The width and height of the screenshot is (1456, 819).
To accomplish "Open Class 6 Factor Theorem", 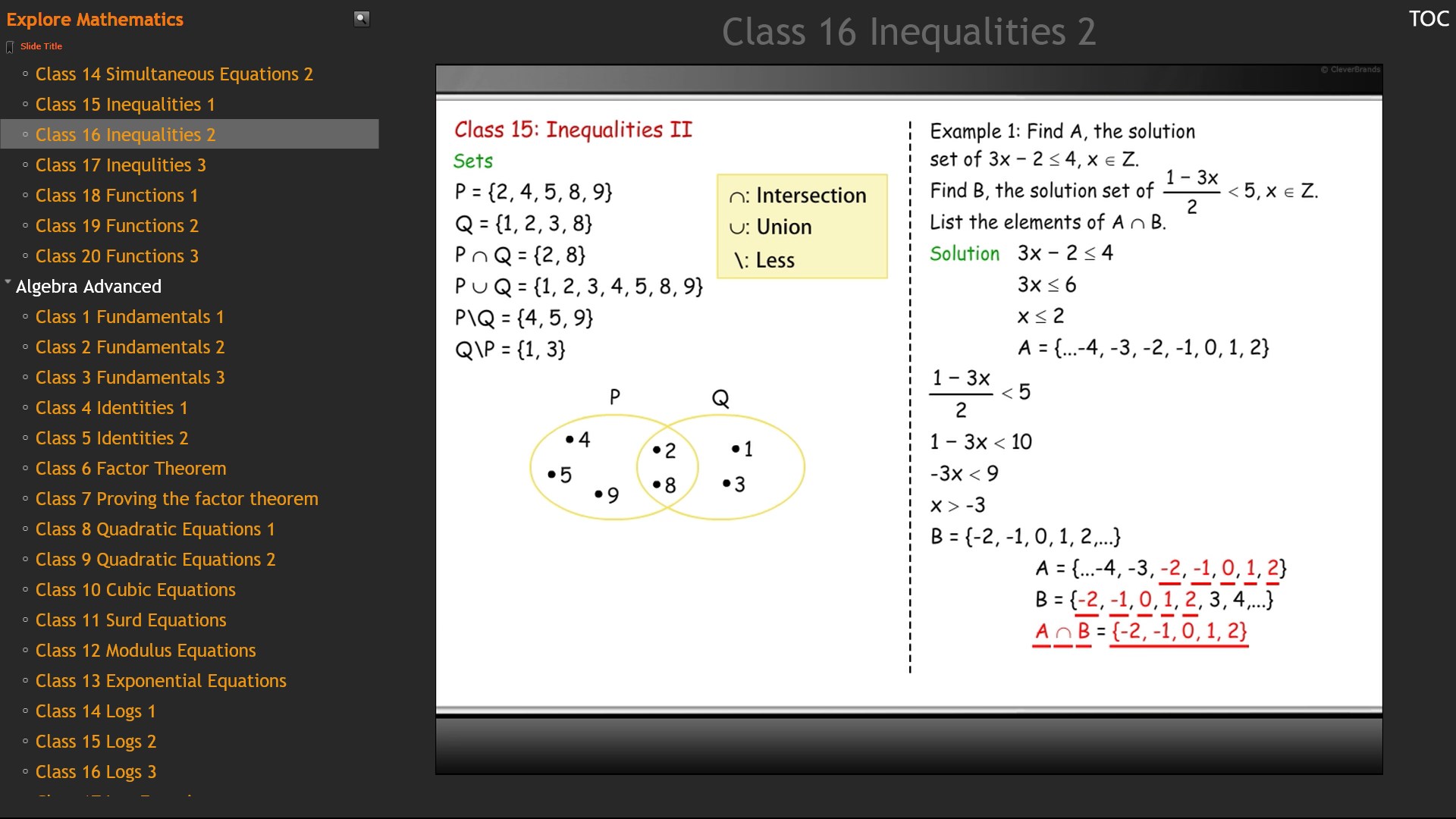I will [130, 469].
